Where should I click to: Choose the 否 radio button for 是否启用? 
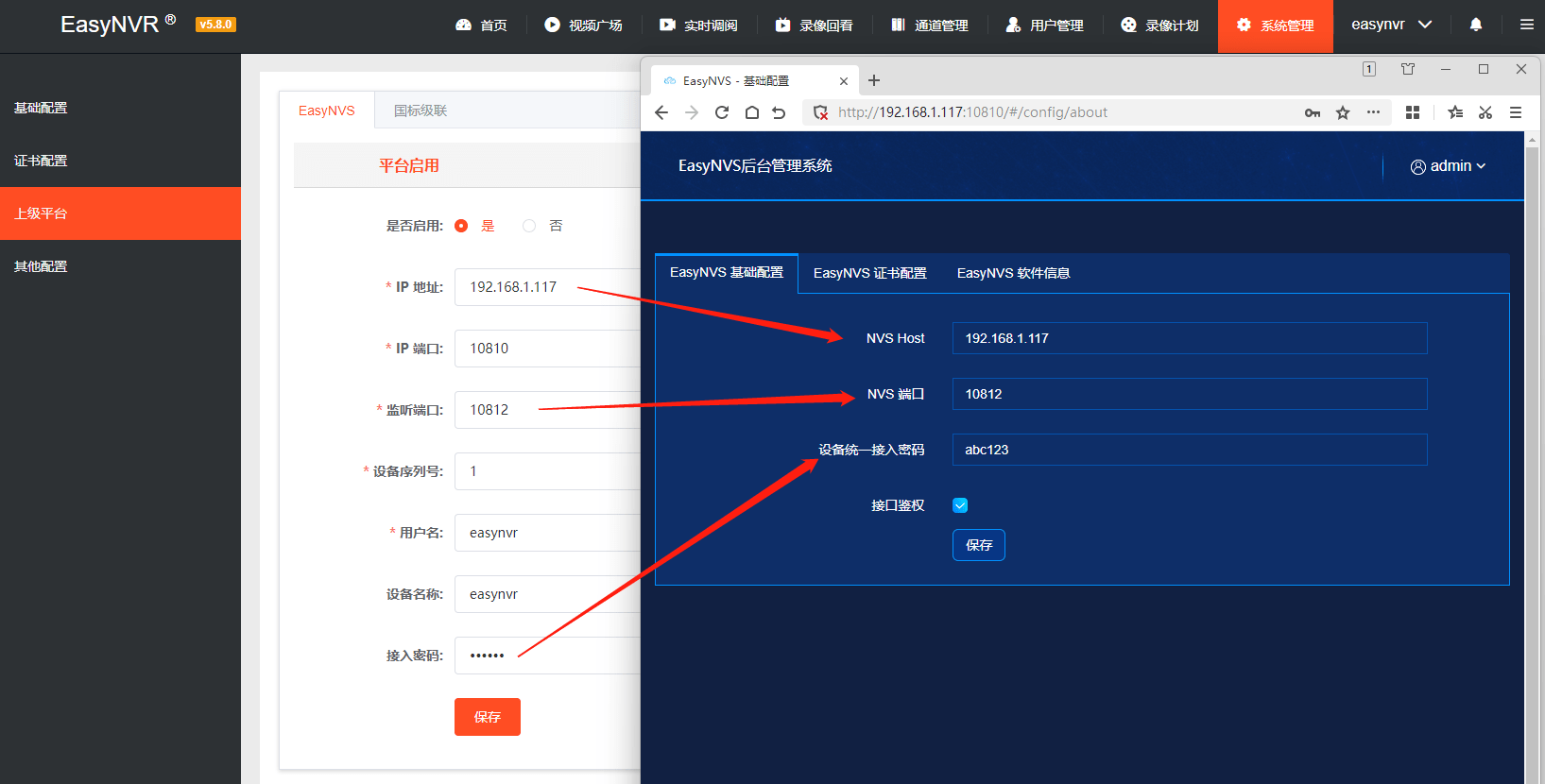pos(529,226)
